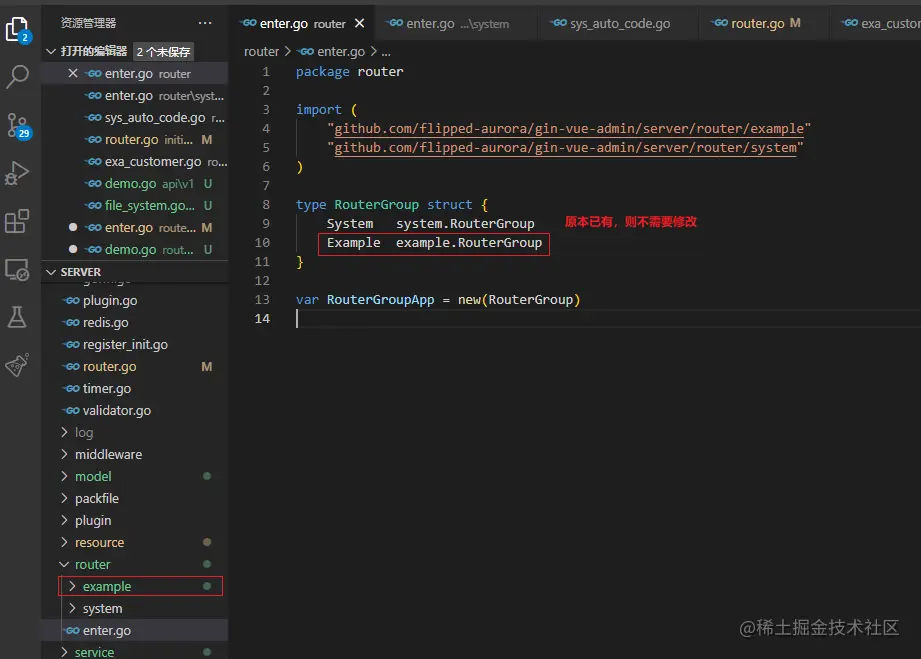Click the last activity bar icon with tag and flask

click(17, 365)
